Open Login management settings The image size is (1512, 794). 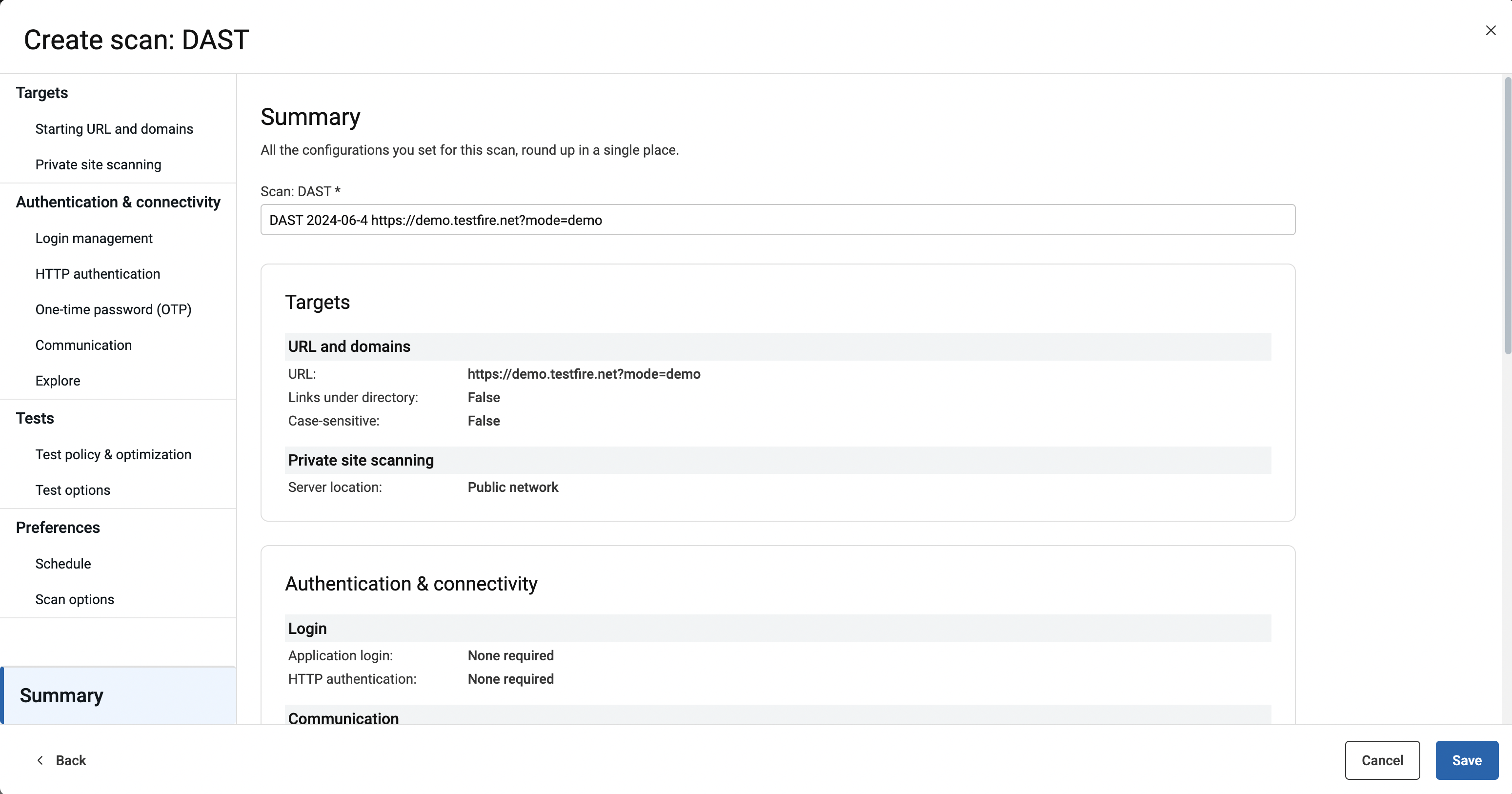tap(94, 238)
